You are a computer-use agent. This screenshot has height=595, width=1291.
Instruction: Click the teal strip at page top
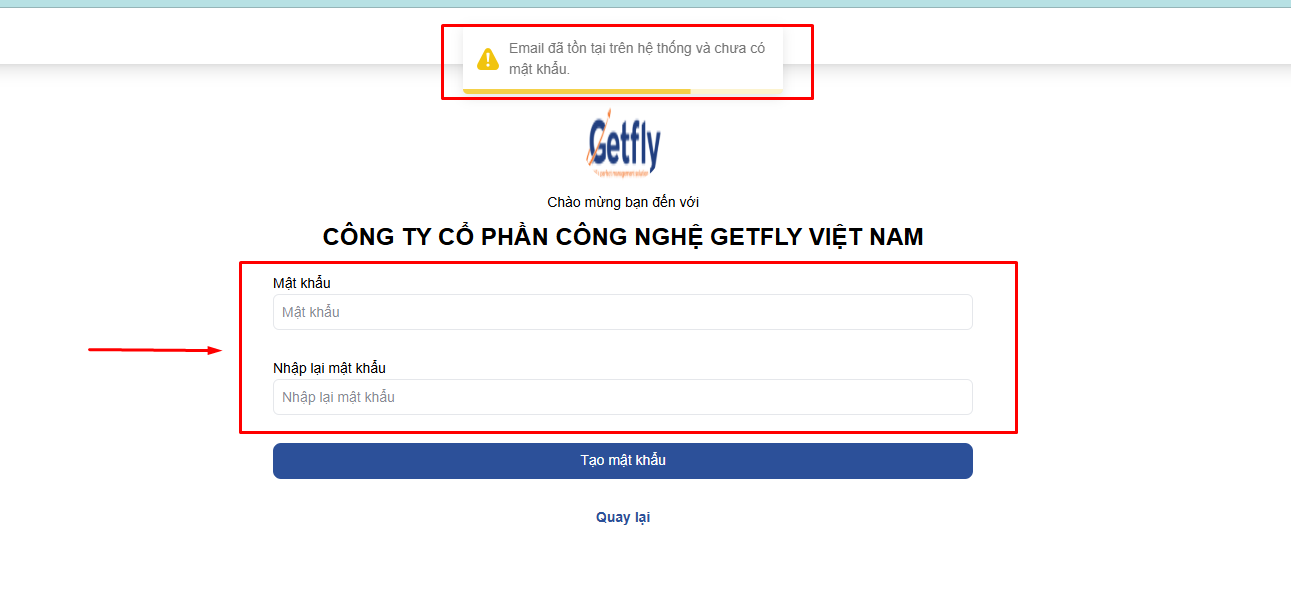(645, 3)
